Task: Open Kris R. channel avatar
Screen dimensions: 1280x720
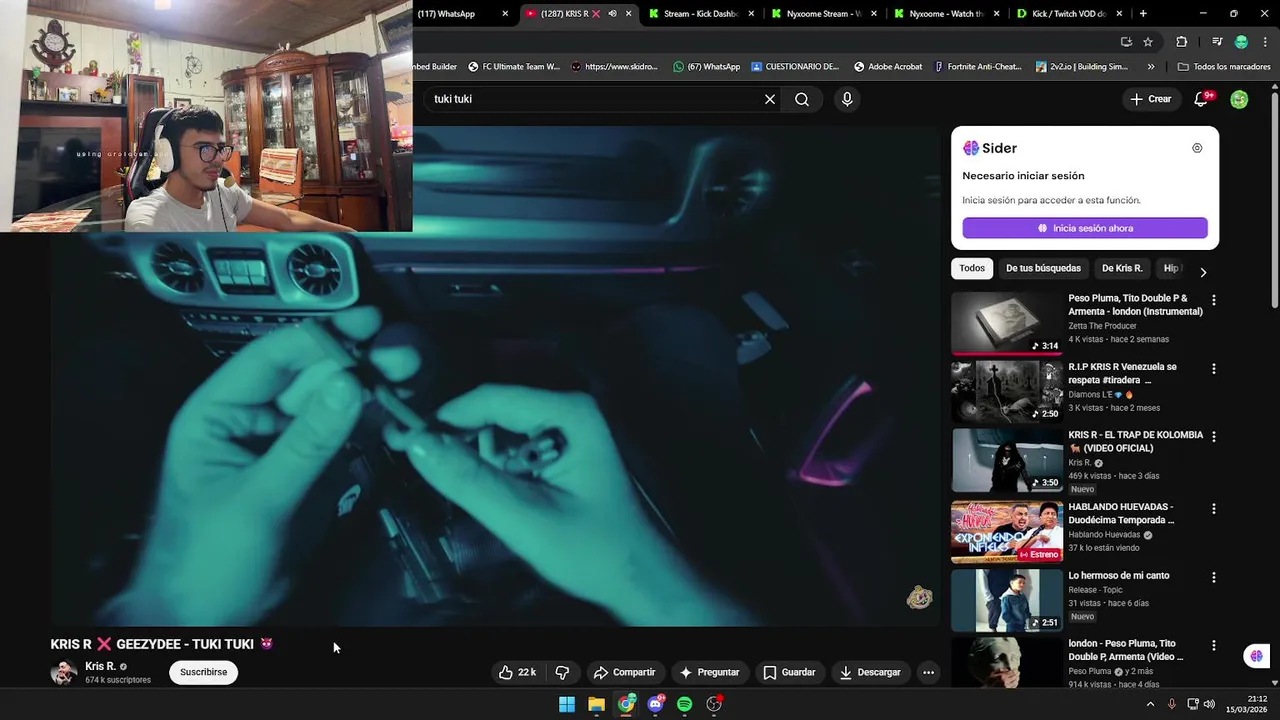Action: click(x=64, y=672)
